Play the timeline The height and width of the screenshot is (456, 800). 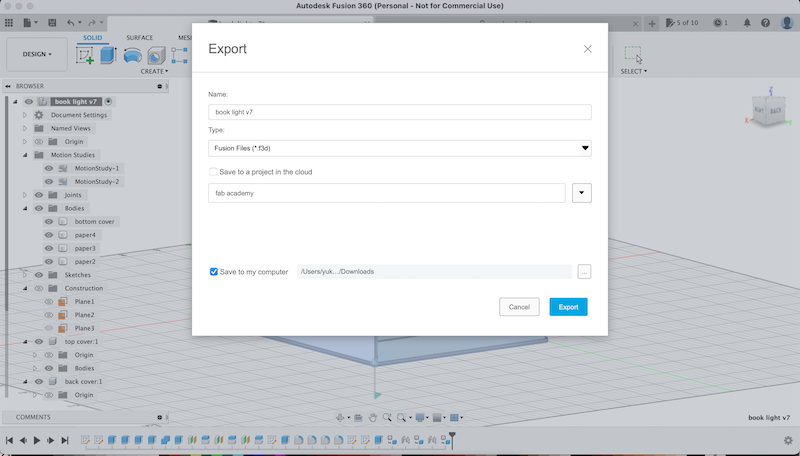pyautogui.click(x=37, y=440)
